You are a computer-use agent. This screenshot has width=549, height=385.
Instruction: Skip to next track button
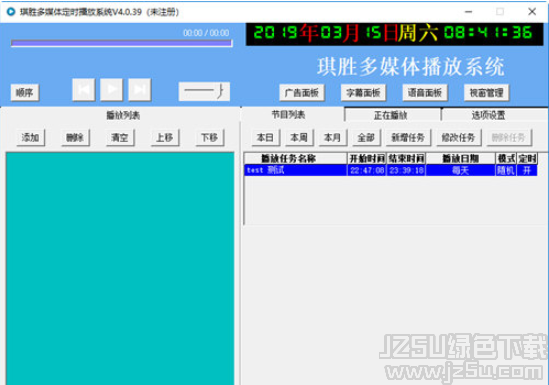coord(140,90)
